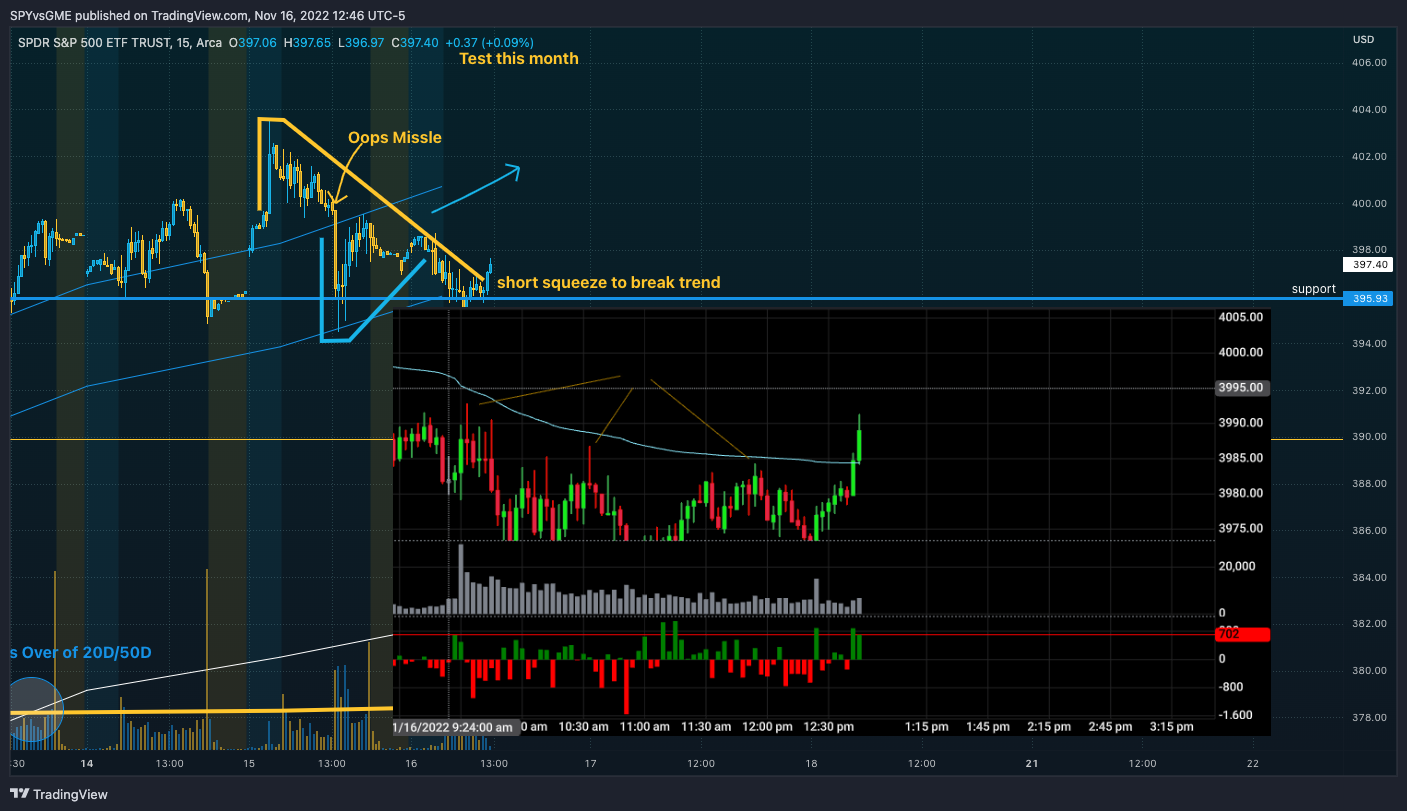Select the 1/16/2022 9:24:00 am crosshair time label
This screenshot has height=811, width=1407.
(455, 727)
